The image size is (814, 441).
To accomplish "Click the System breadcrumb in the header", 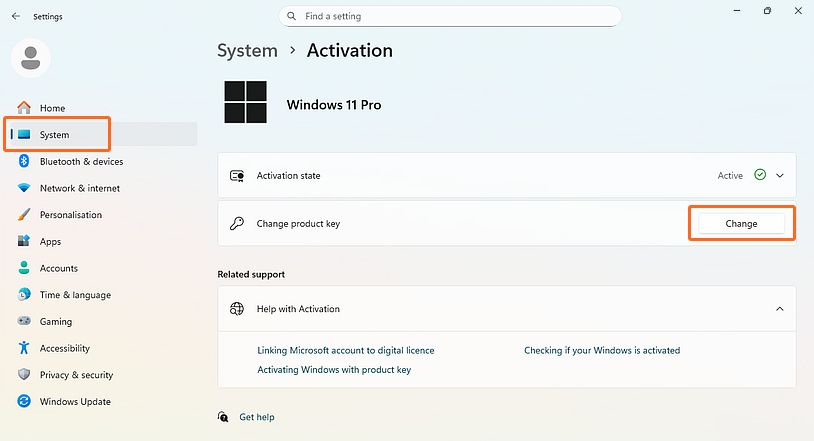I will tap(247, 50).
